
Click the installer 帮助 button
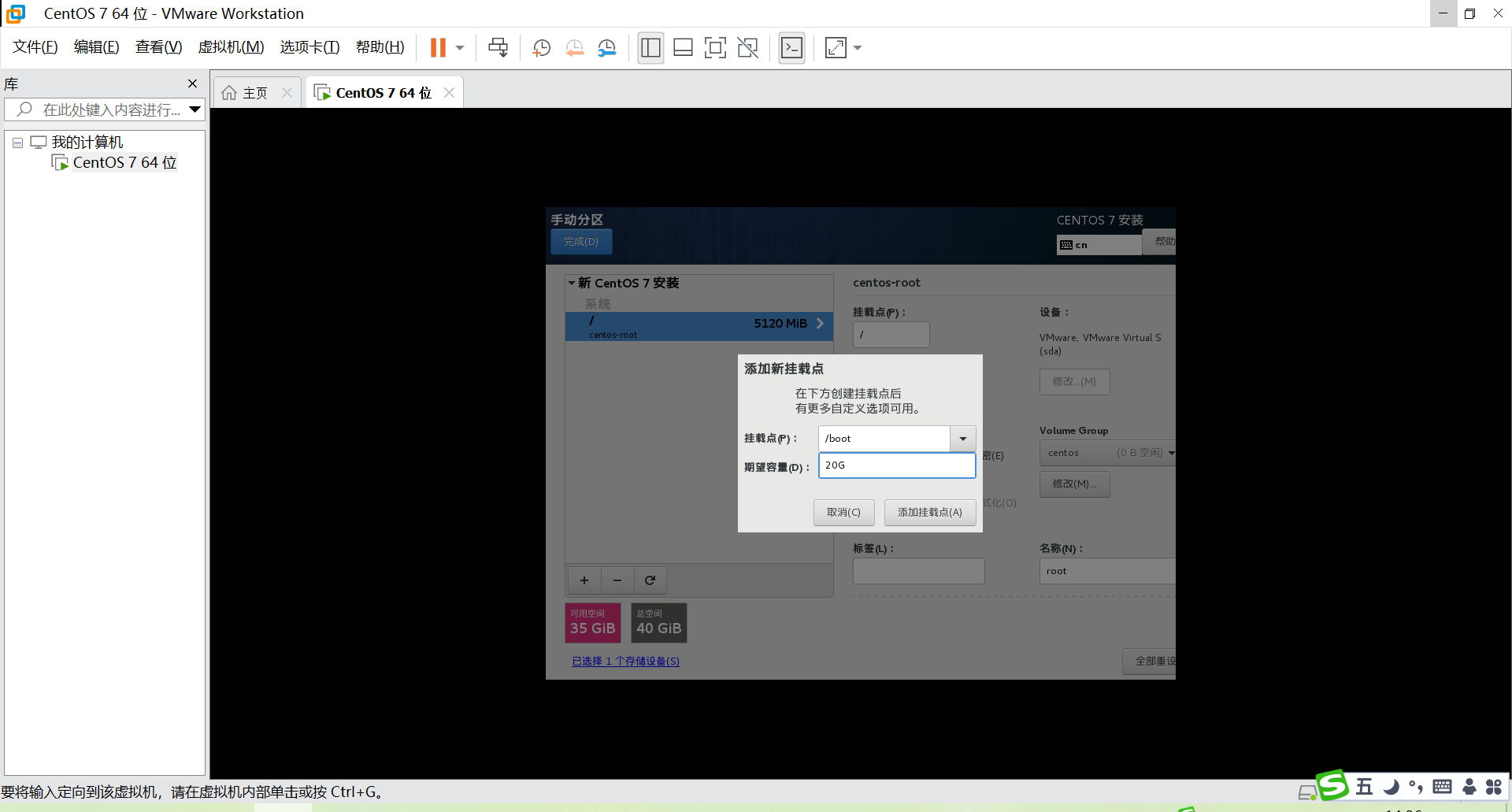(1161, 242)
